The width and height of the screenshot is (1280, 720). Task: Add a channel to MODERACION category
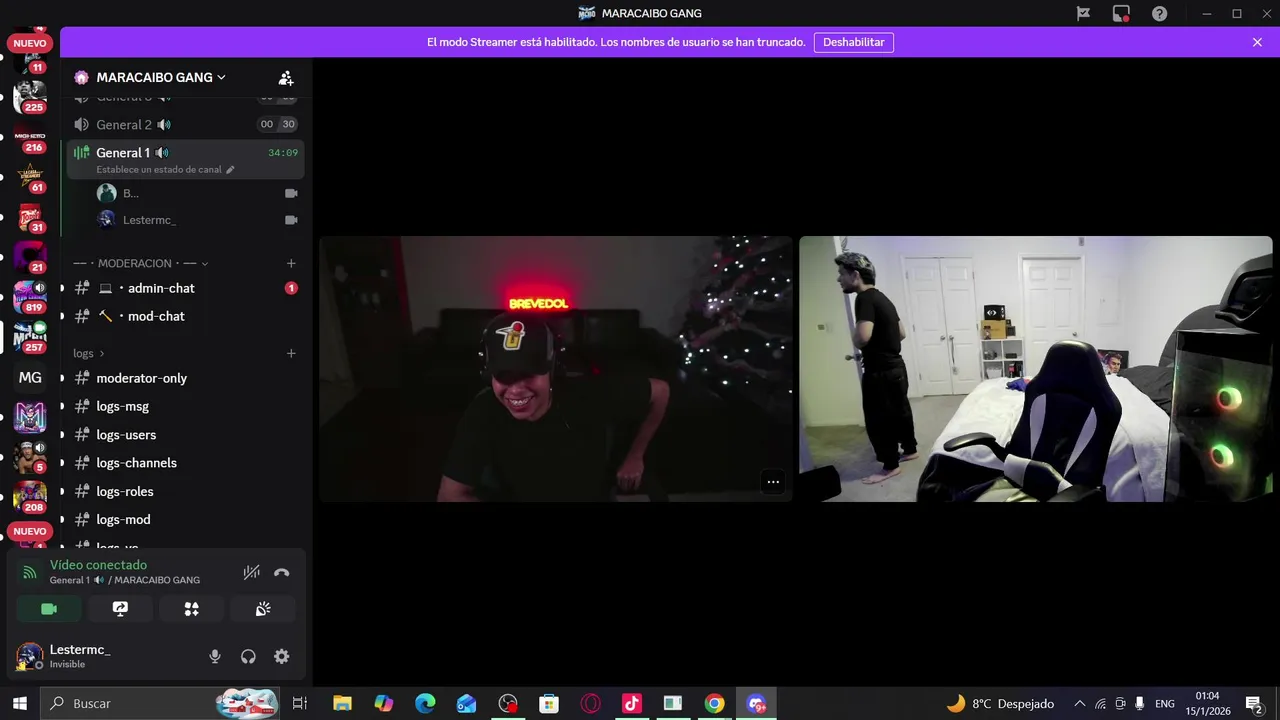(x=291, y=263)
